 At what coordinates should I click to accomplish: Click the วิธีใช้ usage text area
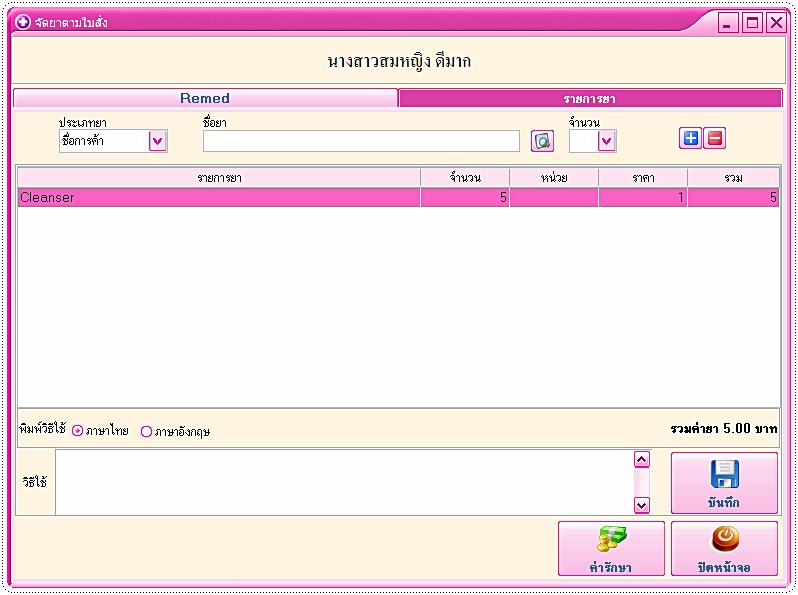345,482
